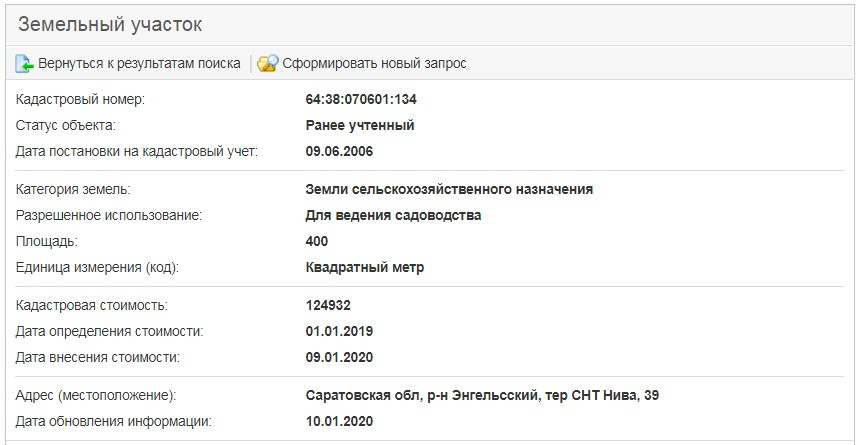Screen dimensions: 858x445
Task: Select the status value "Ранее учтенный"
Action: 360,126
